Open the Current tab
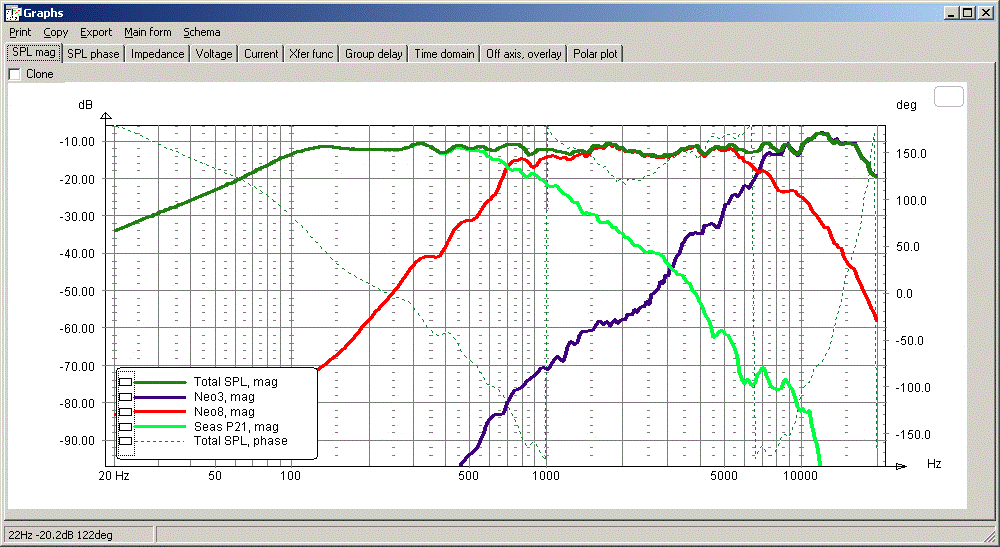The height and width of the screenshot is (547, 1000). pos(261,54)
